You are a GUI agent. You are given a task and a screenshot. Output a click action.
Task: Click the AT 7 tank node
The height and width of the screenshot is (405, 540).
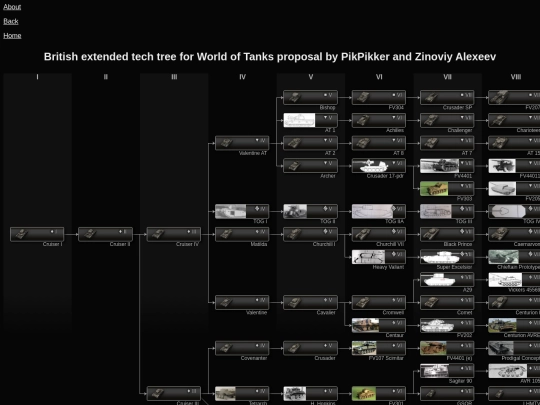447,143
